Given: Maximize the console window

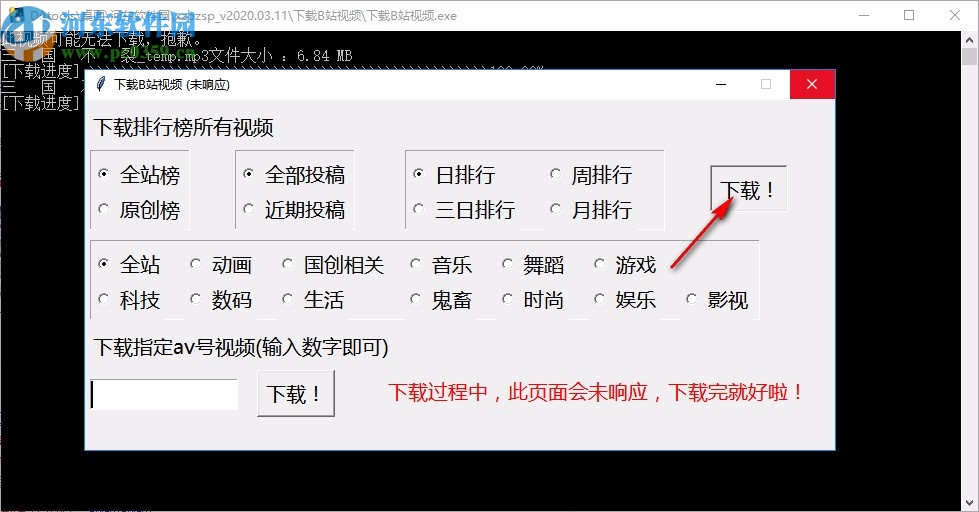Looking at the screenshot, I should [x=909, y=15].
